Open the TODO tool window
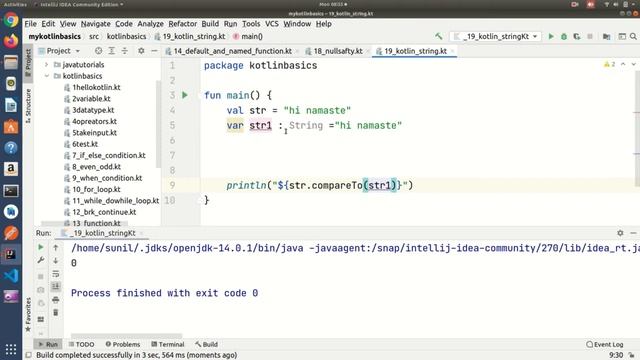The image size is (640, 360). point(81,344)
